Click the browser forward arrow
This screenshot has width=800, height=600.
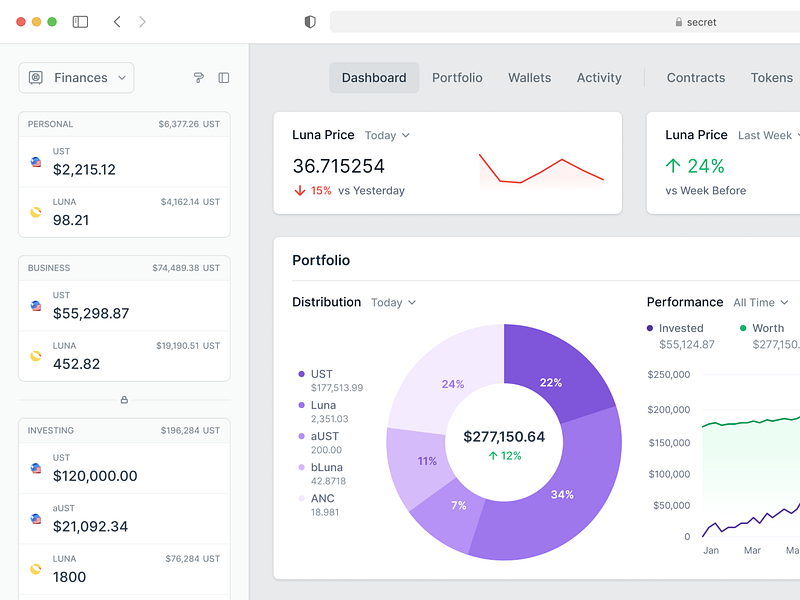point(142,21)
